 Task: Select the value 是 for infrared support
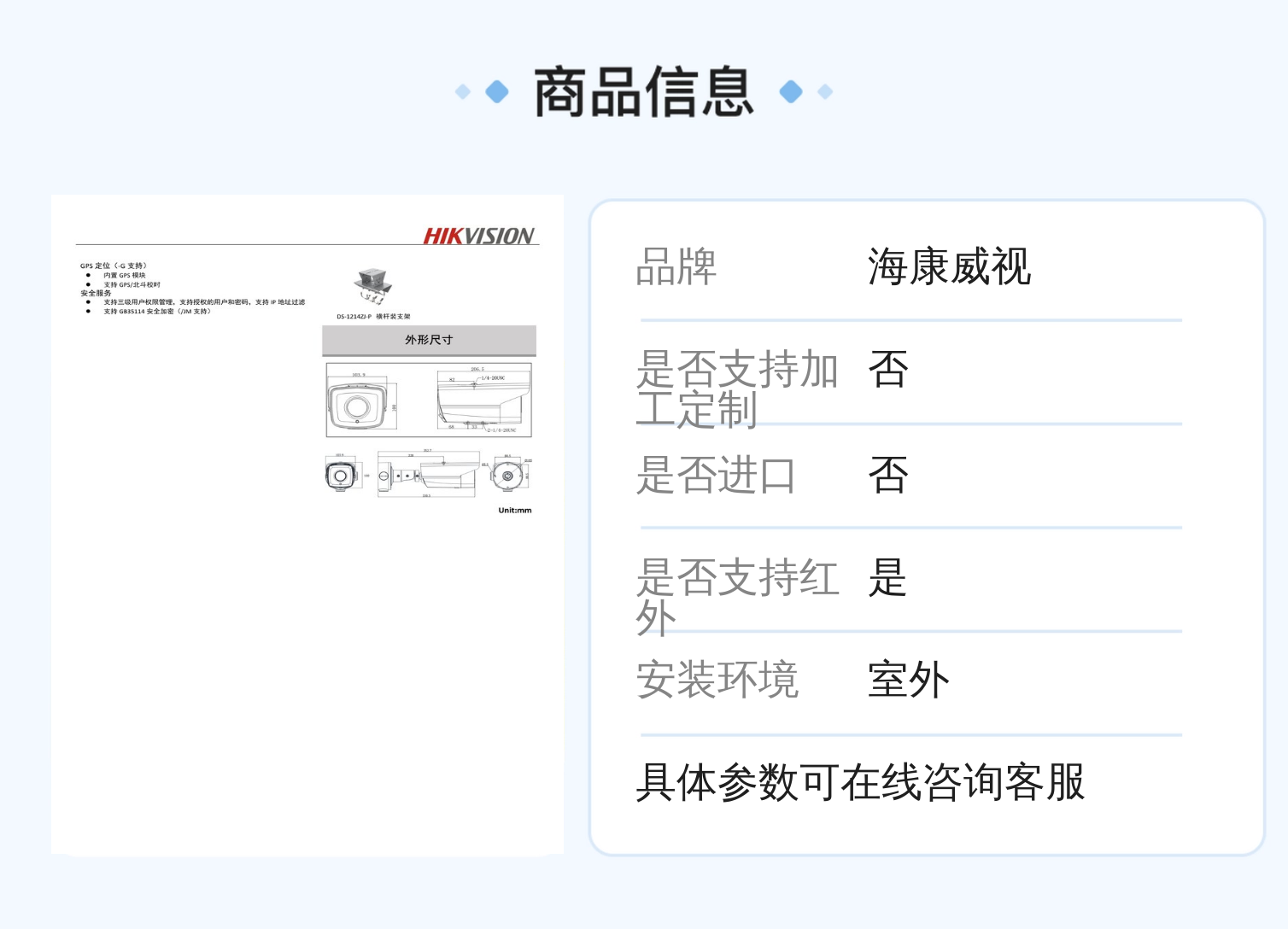tap(887, 578)
